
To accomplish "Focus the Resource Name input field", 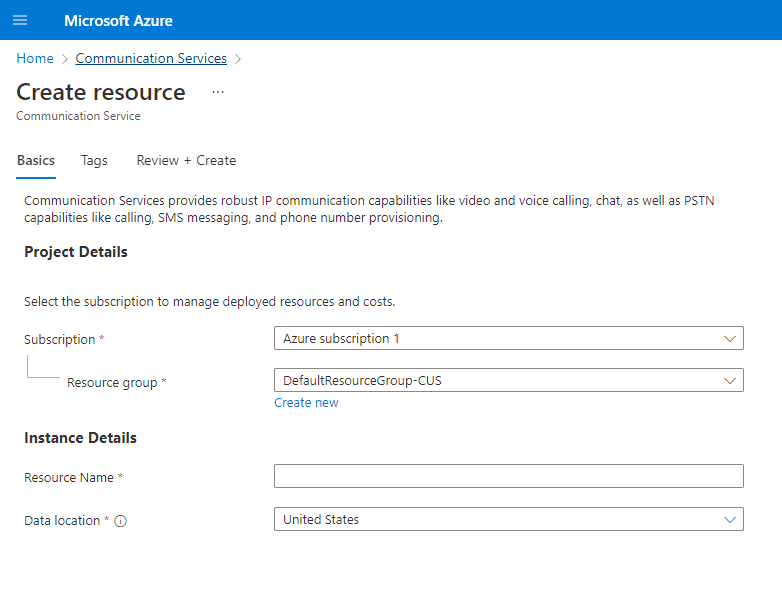I will coord(509,476).
